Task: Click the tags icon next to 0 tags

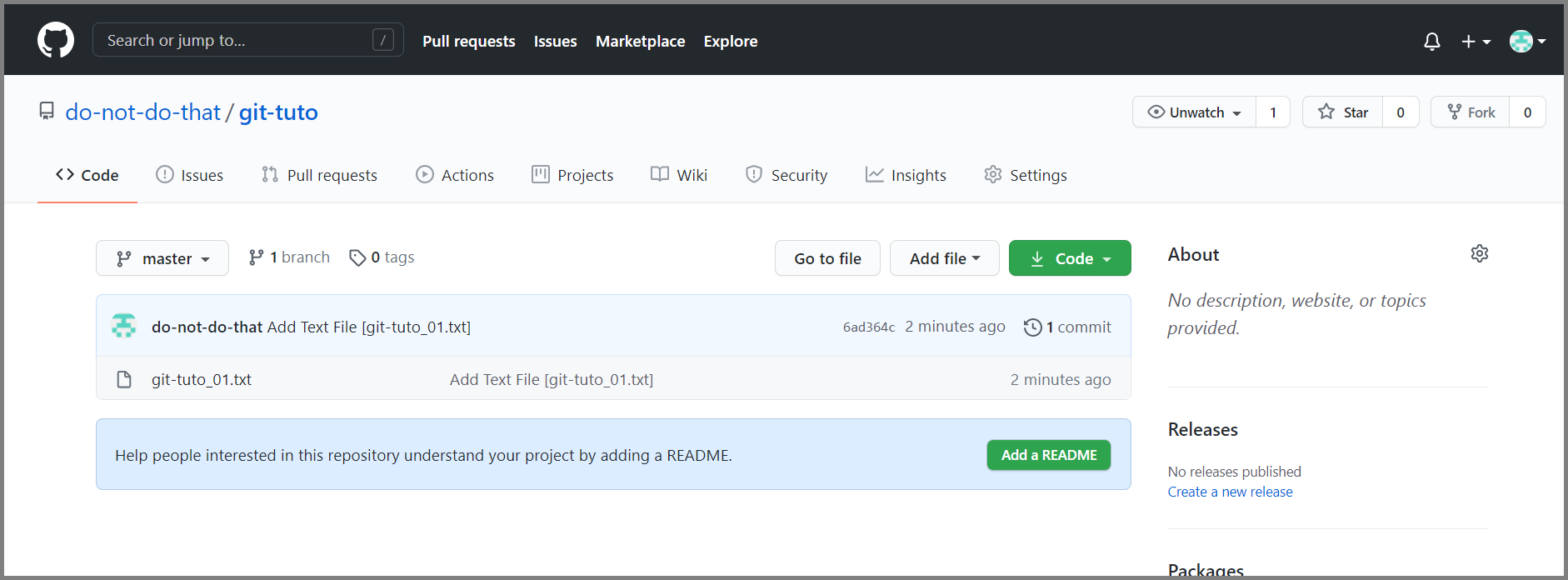Action: click(357, 257)
